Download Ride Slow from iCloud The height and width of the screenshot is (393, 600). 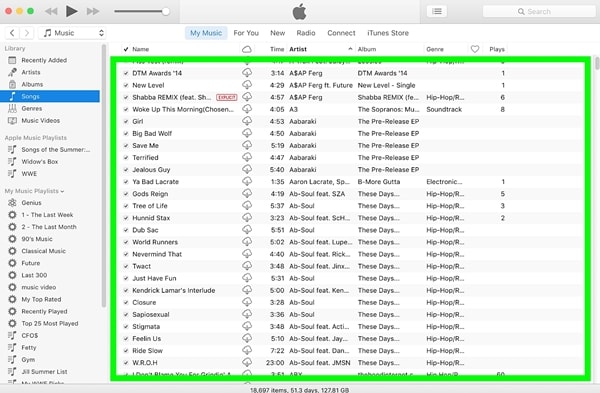click(x=247, y=350)
